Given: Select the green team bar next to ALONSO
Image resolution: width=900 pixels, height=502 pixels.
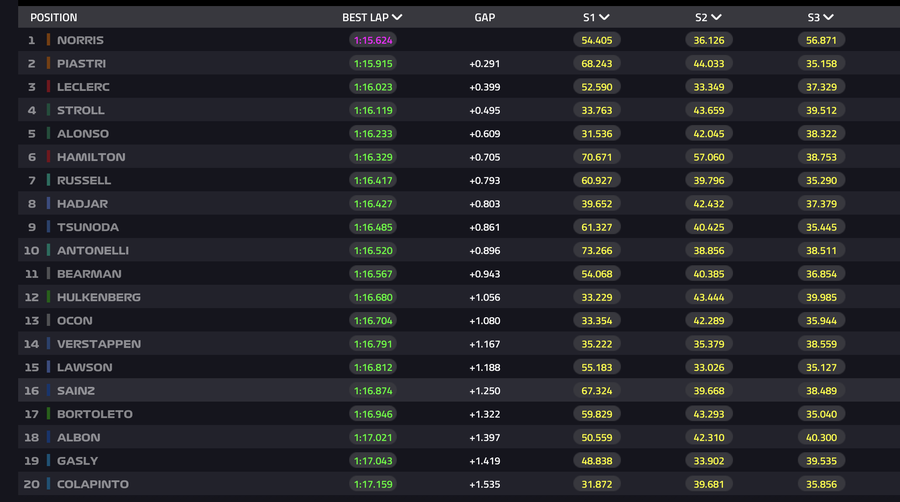Looking at the screenshot, I should click(x=48, y=134).
